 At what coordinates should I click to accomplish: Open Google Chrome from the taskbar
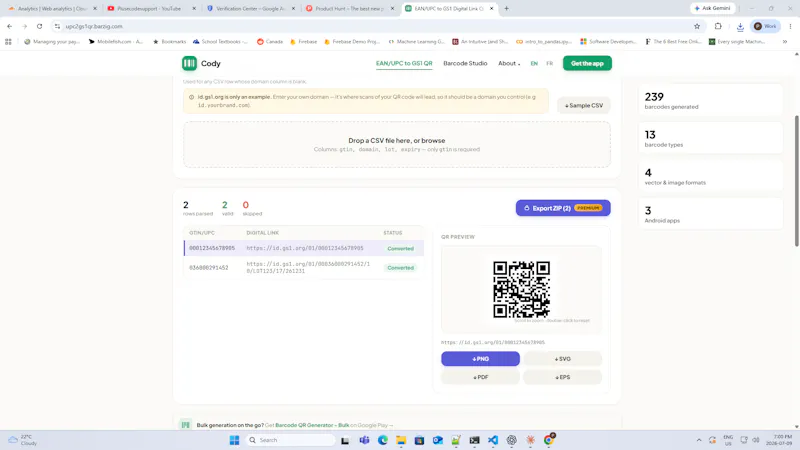point(549,439)
